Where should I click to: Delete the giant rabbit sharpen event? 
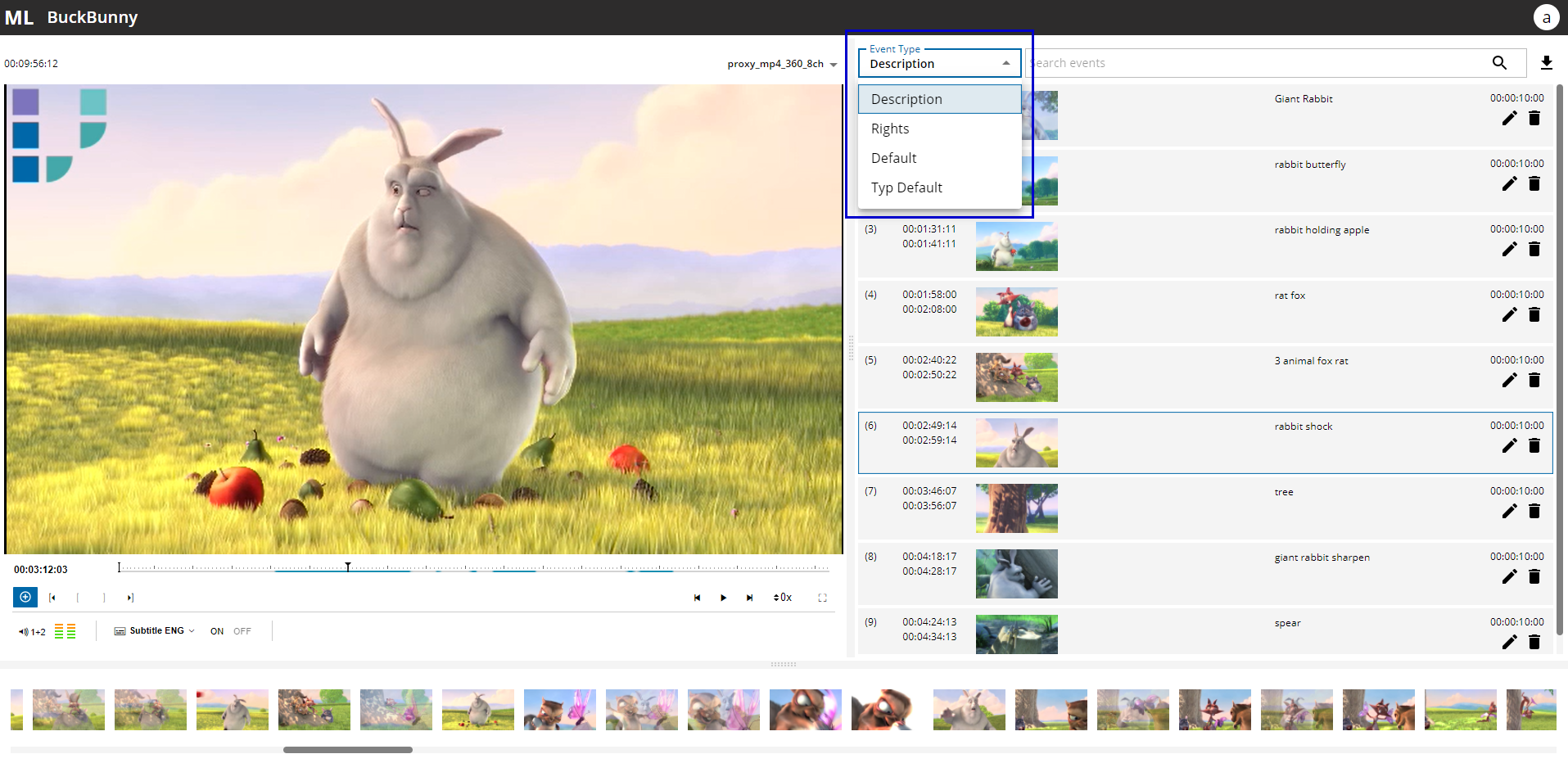point(1534,576)
